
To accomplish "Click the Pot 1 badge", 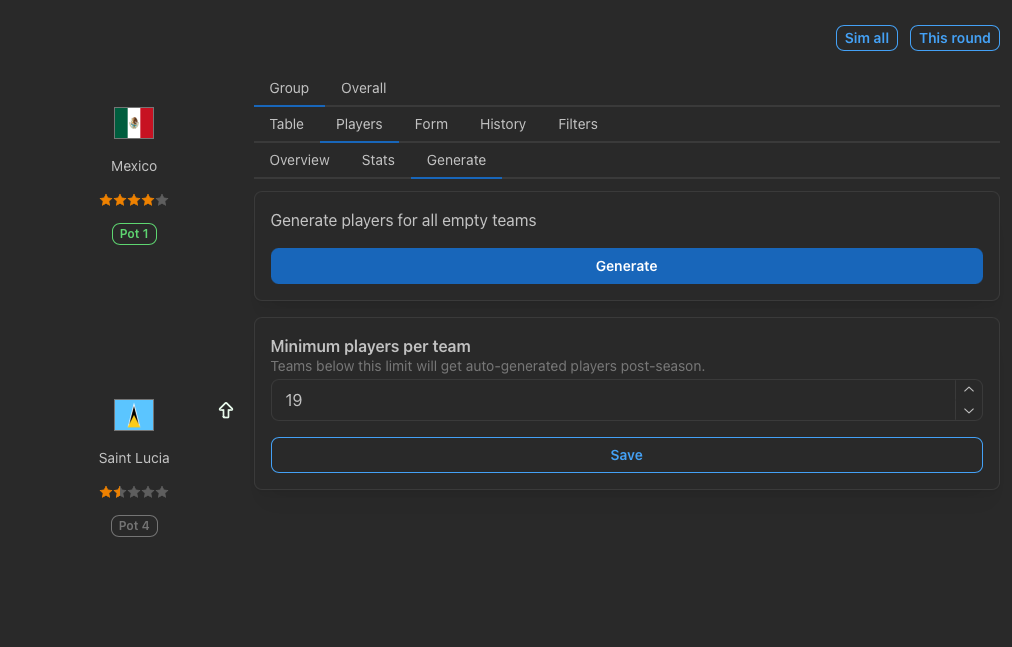I will [x=134, y=234].
